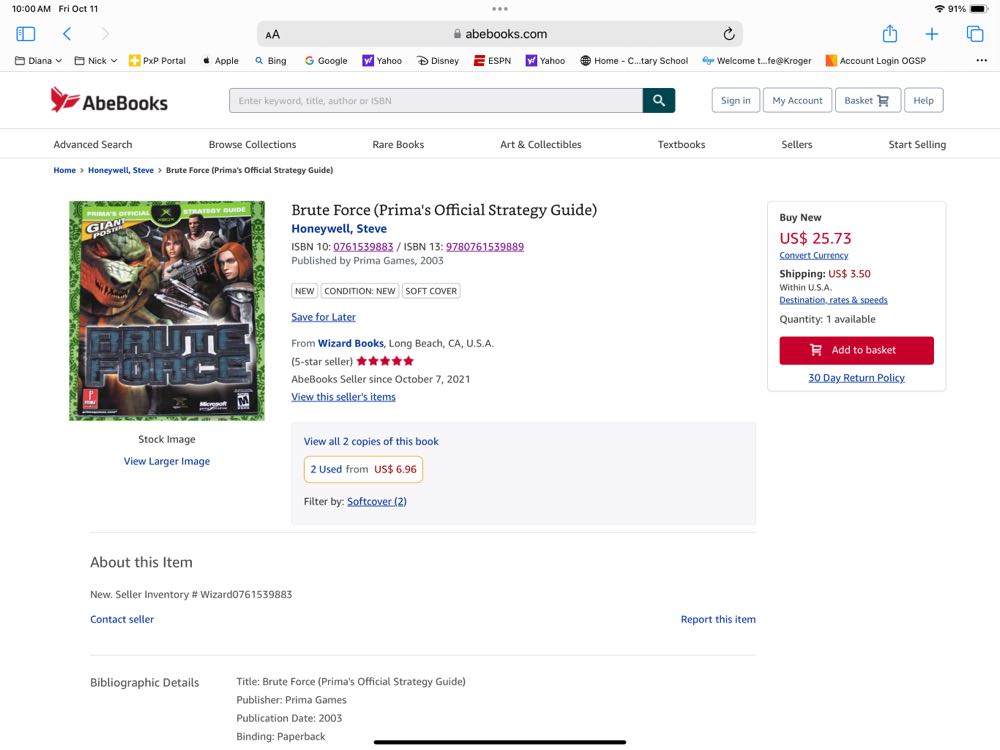Open the Rare Books menu

coord(398,144)
